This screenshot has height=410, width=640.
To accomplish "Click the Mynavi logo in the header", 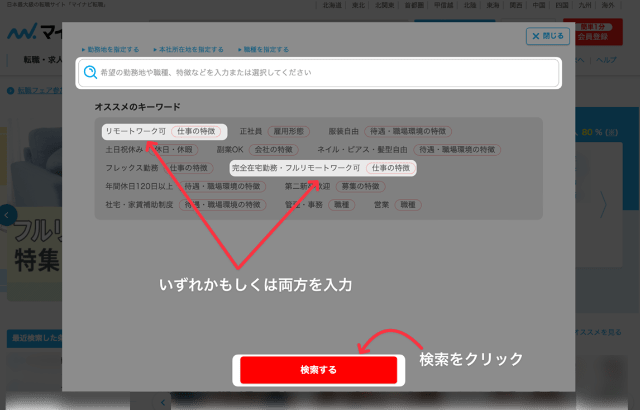I will 34,31.
